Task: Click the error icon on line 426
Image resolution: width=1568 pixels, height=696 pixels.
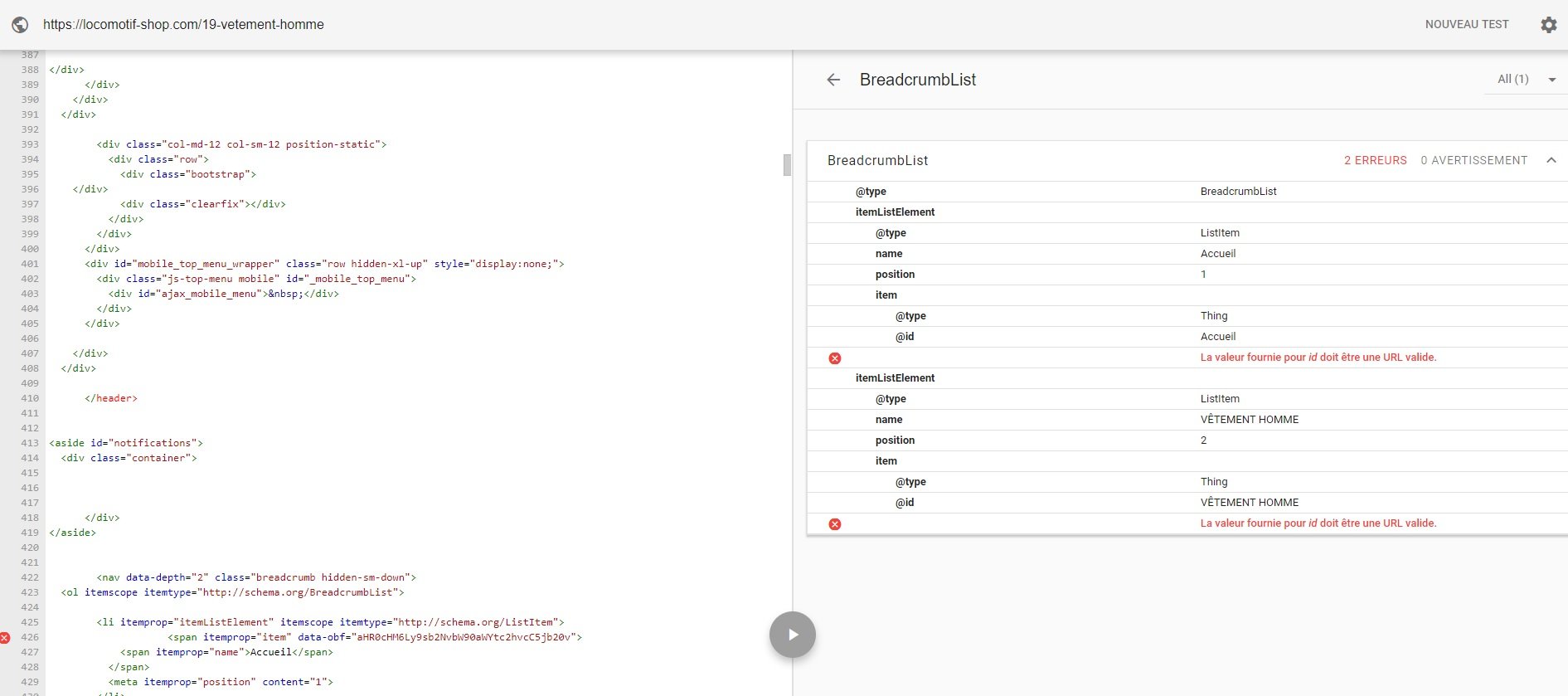Action: point(5,638)
